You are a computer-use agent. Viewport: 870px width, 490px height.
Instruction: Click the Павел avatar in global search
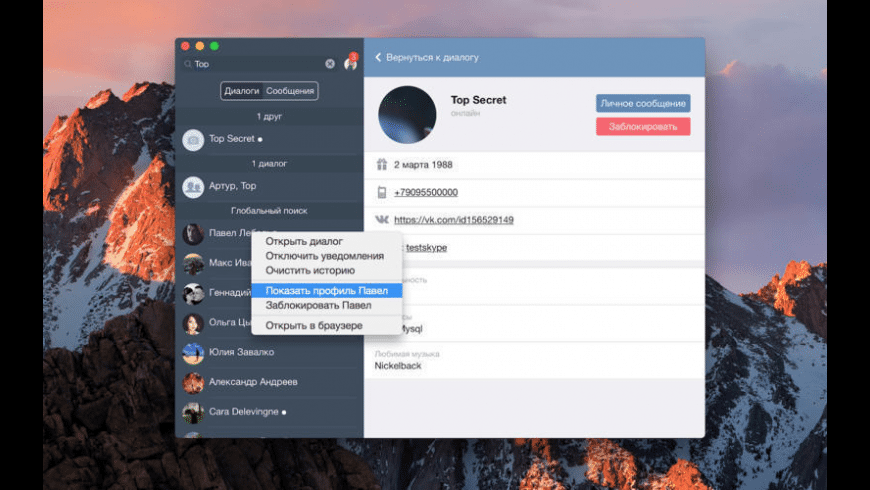193,234
